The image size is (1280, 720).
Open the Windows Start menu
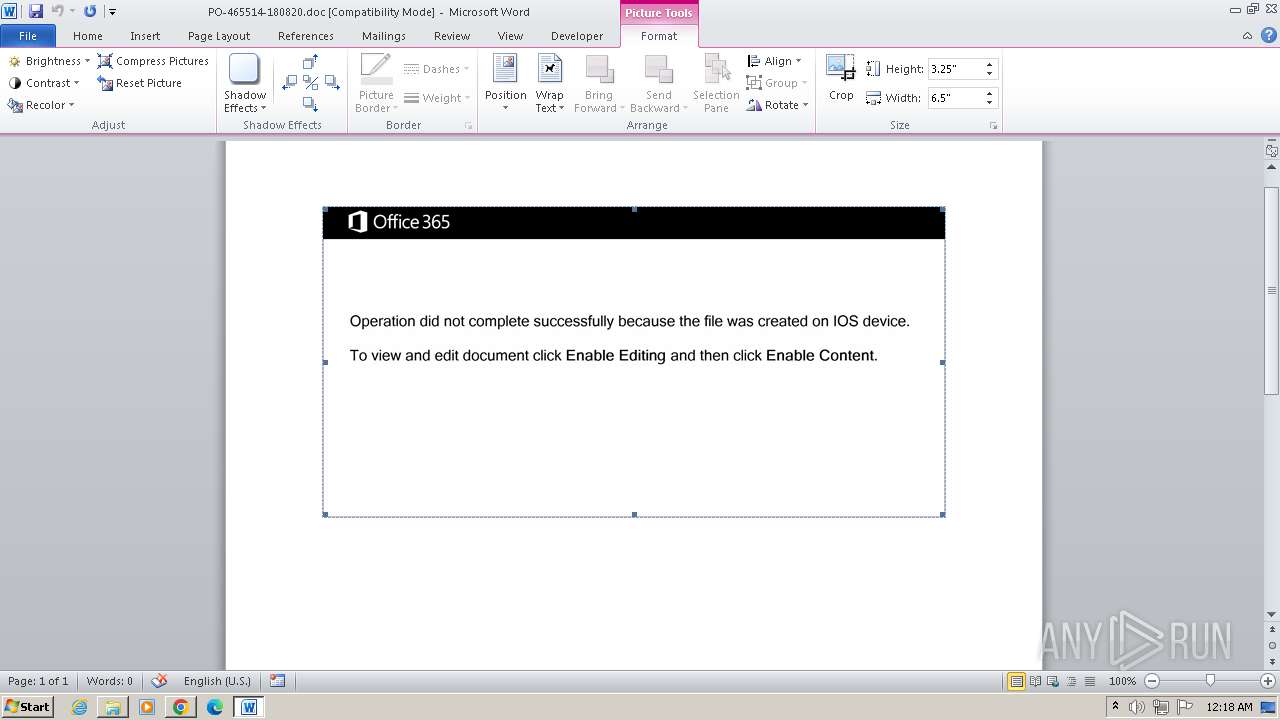click(x=28, y=706)
